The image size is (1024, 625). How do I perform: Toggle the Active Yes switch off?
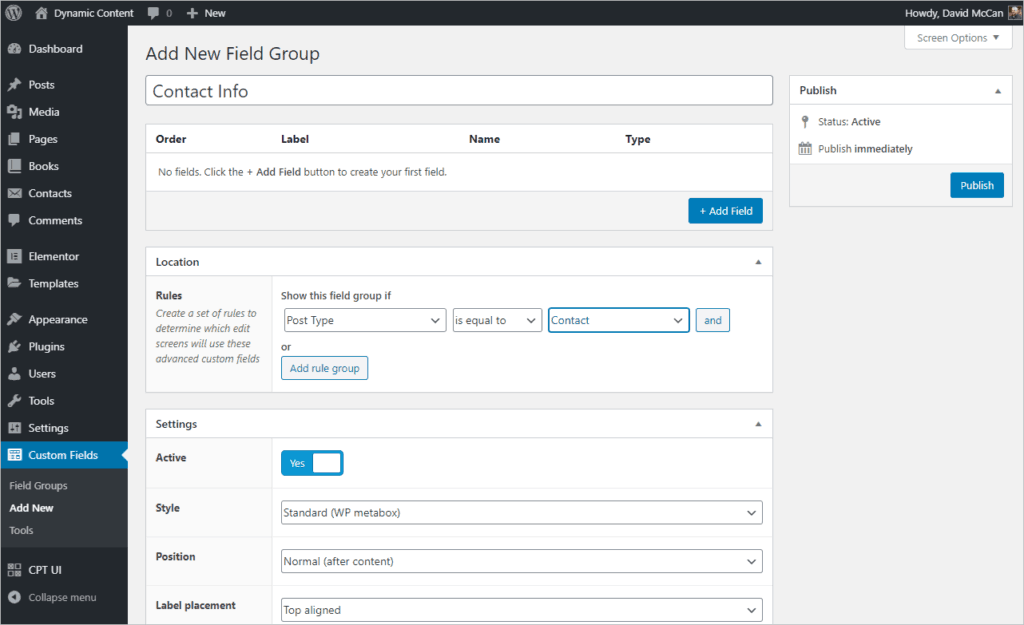[x=312, y=463]
